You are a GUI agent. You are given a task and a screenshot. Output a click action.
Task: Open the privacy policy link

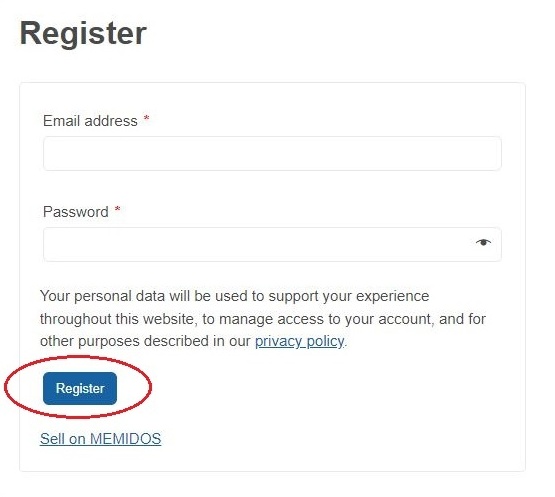[x=299, y=341]
